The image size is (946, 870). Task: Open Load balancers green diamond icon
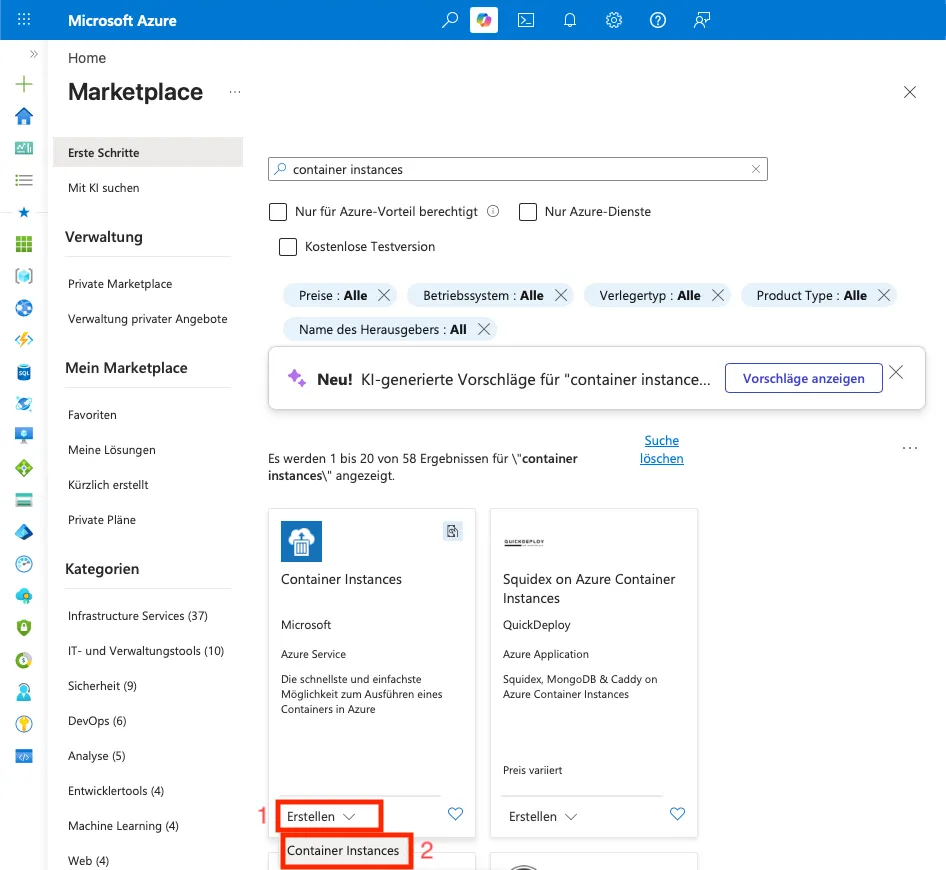point(24,468)
